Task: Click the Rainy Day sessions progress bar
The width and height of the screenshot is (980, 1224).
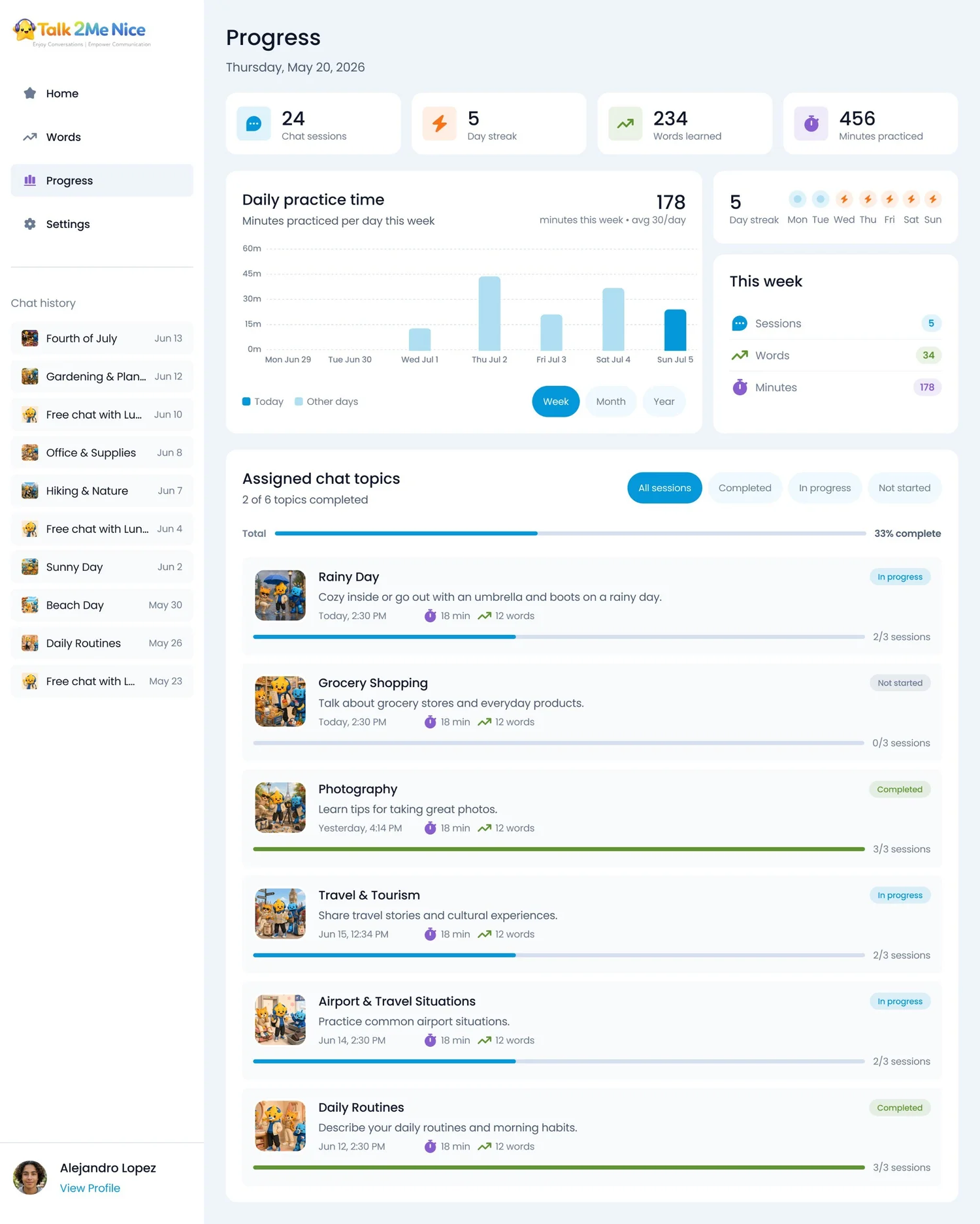Action: 559,637
